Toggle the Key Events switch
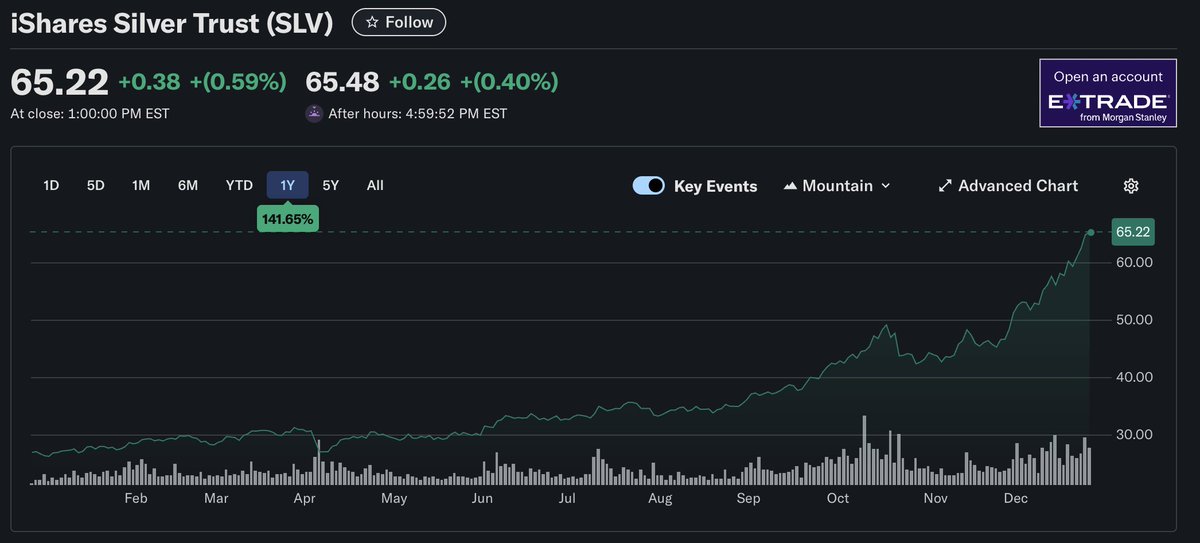This screenshot has height=543, width=1200. coord(649,186)
